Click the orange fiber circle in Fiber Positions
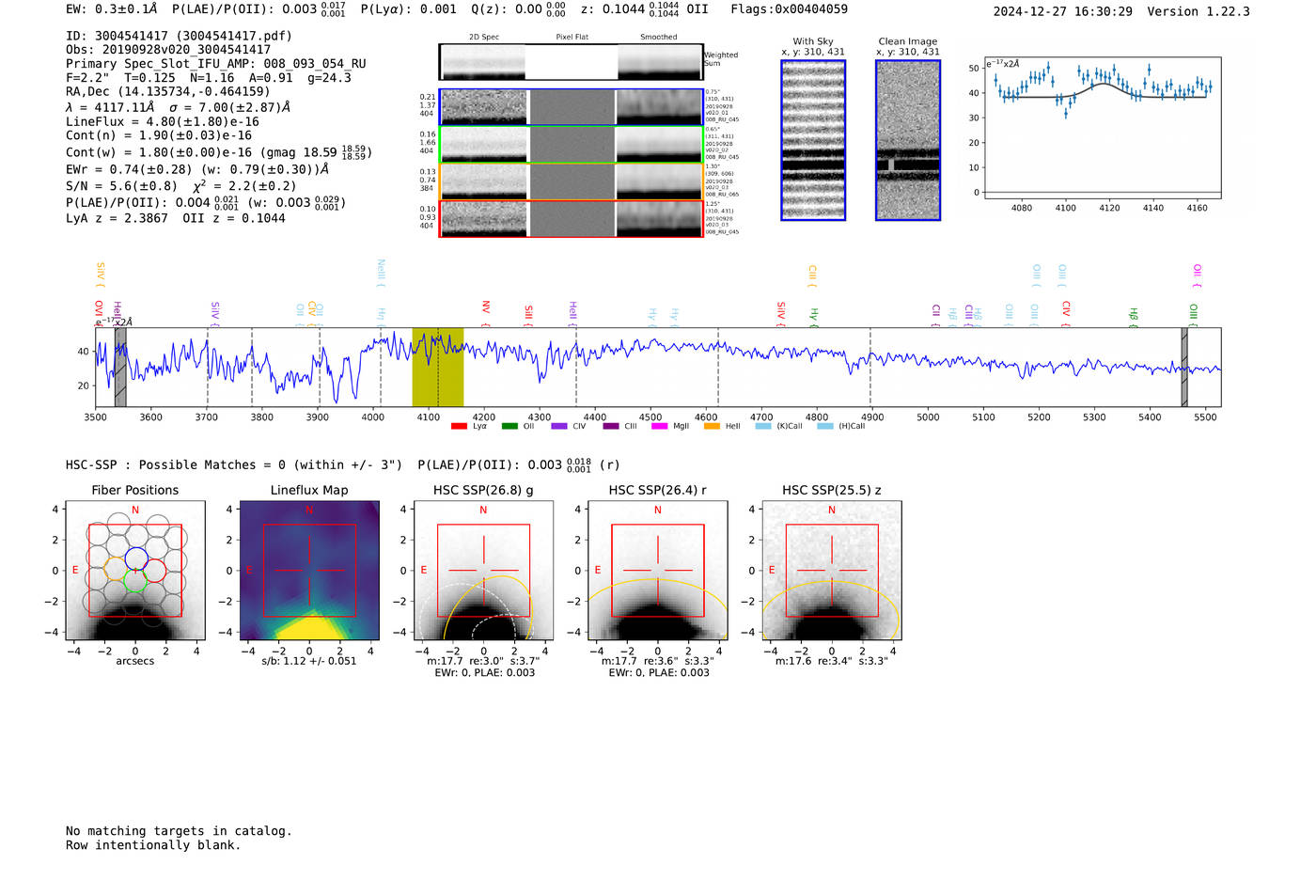Viewport: 1316px width, 896px height. point(115,570)
